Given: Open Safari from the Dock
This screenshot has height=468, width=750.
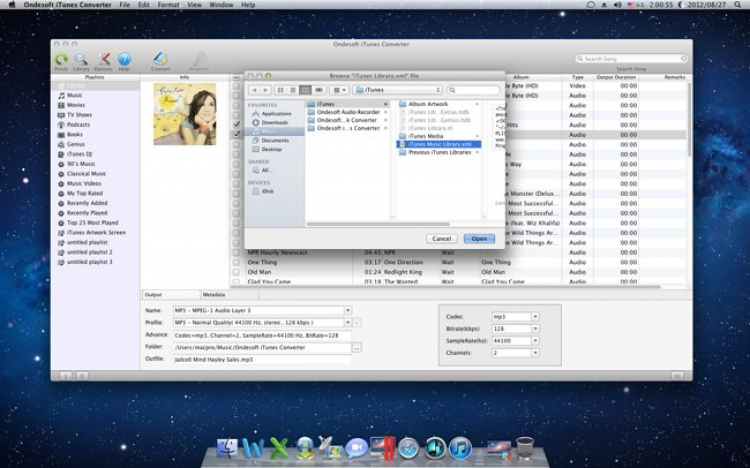Looking at the screenshot, I should click(408, 449).
